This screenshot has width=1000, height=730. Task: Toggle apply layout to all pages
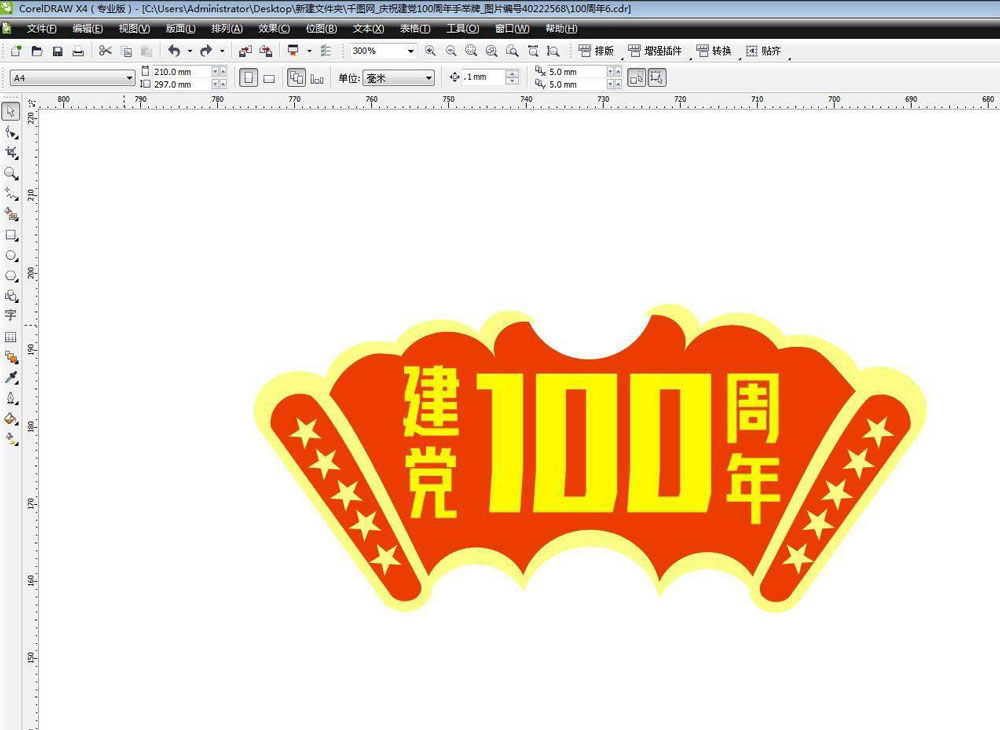click(296, 78)
